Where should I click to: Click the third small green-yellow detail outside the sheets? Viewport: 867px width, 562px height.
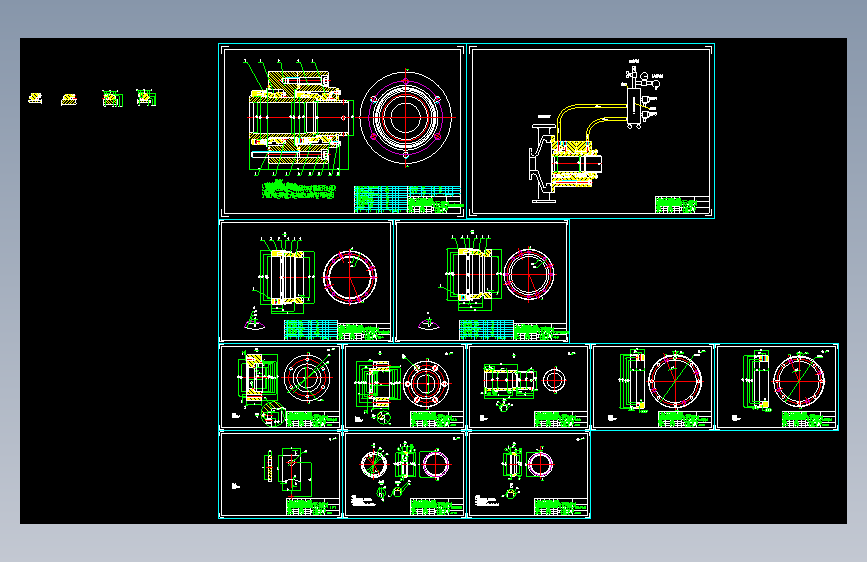[x=112, y=98]
